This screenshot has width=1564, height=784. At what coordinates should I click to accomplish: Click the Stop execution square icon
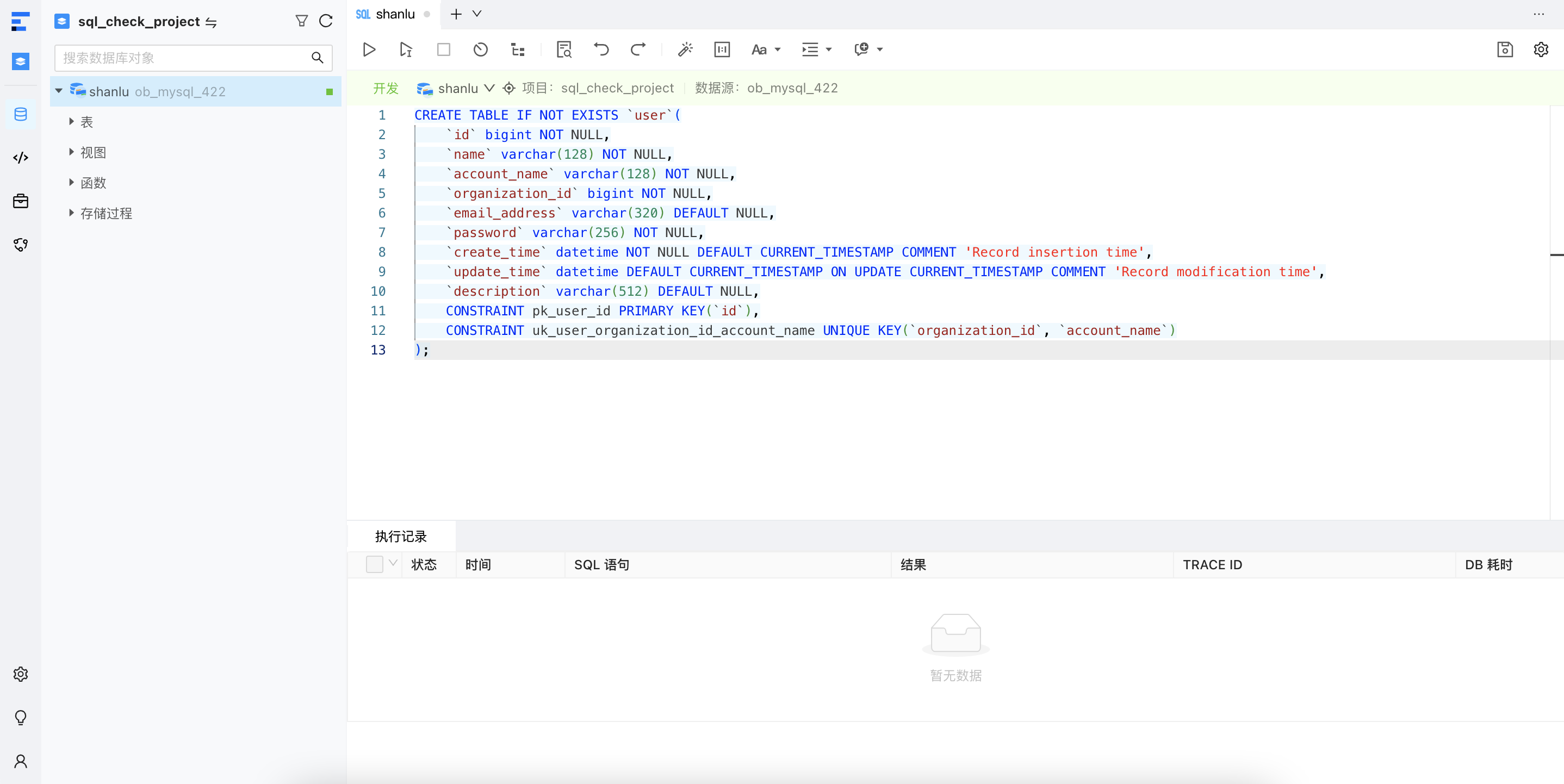(x=444, y=49)
